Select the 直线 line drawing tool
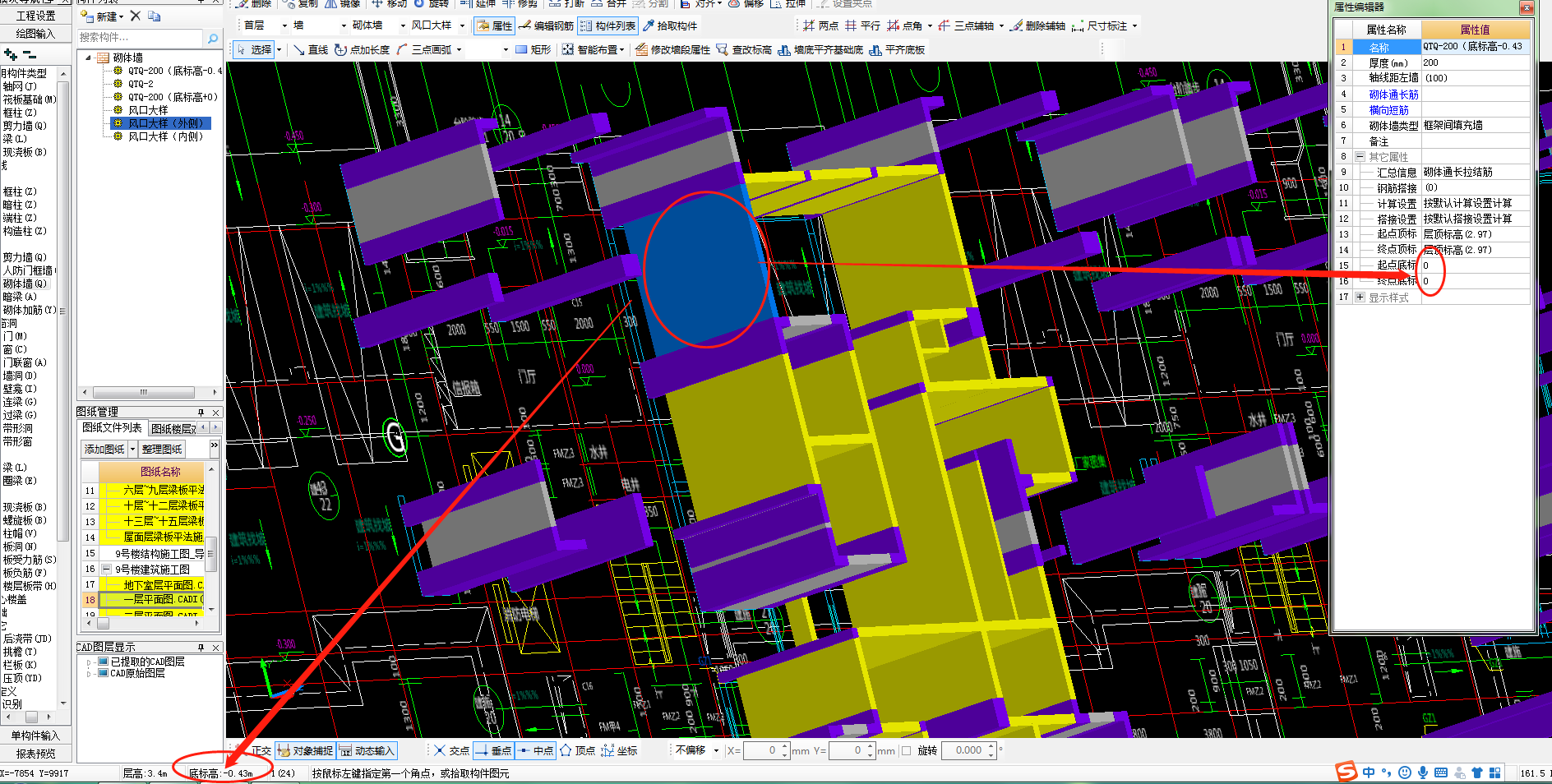 (311, 49)
